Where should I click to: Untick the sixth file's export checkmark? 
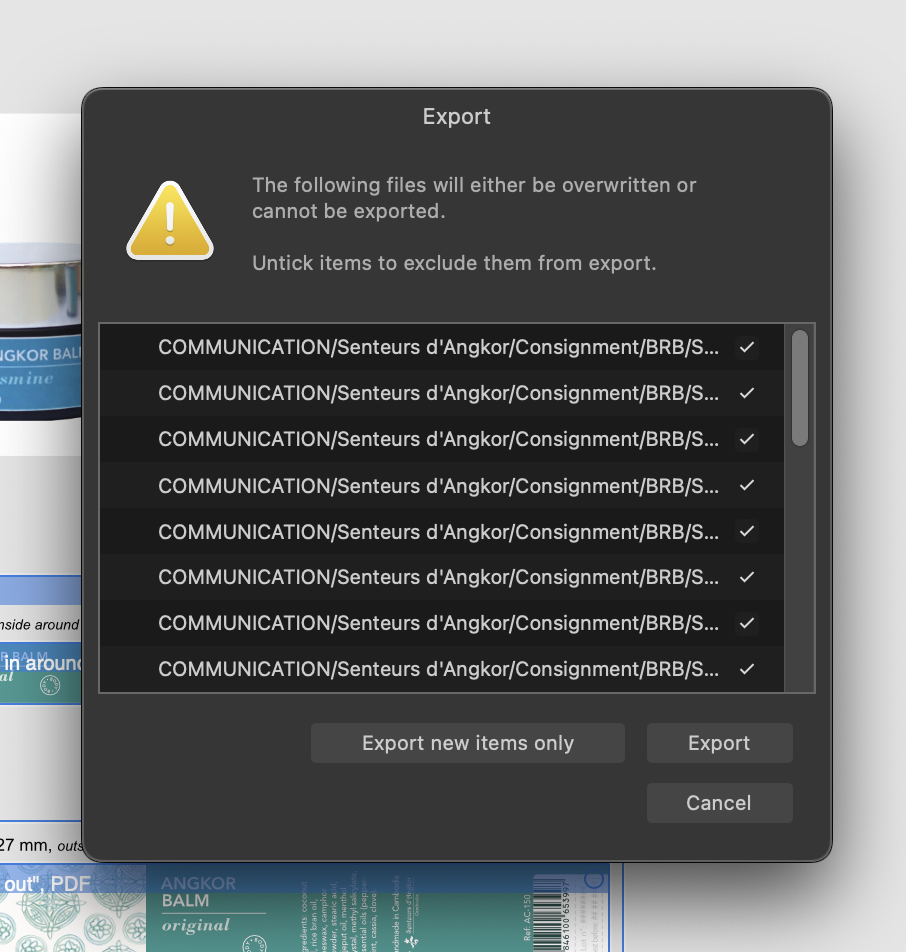(747, 577)
